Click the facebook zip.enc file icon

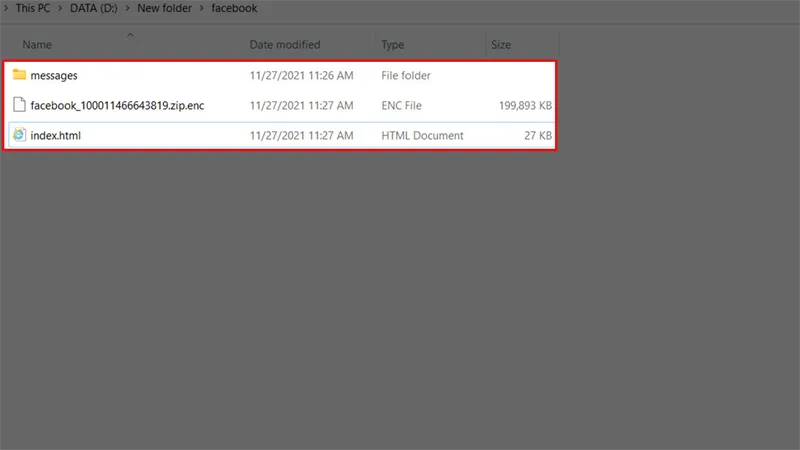pos(19,105)
